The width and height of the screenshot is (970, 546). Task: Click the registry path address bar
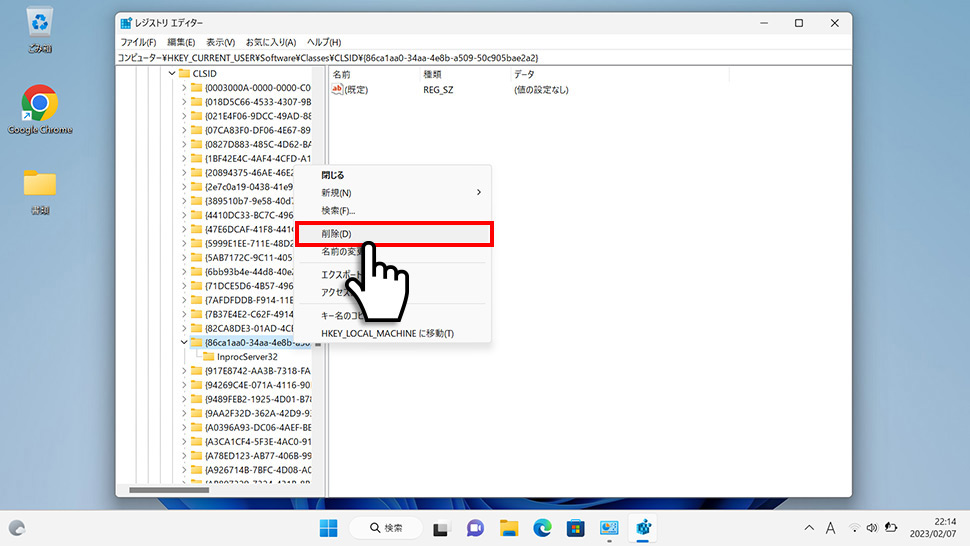[484, 58]
